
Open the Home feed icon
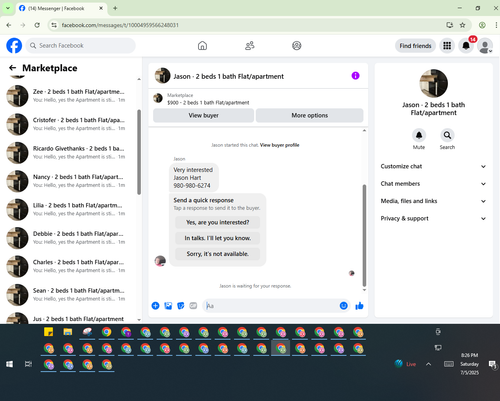coord(202,46)
